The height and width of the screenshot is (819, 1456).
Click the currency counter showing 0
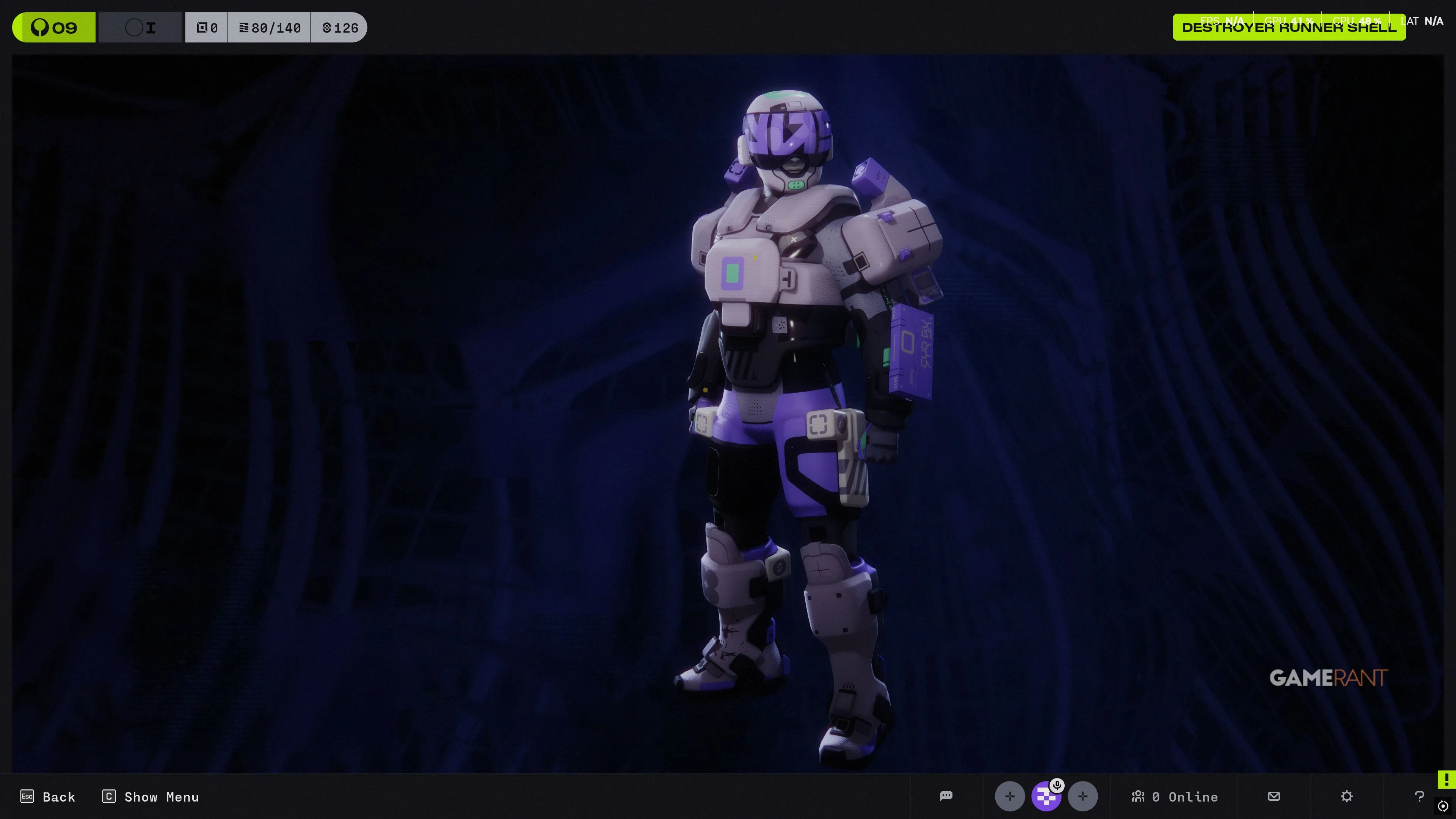pyautogui.click(x=206, y=27)
